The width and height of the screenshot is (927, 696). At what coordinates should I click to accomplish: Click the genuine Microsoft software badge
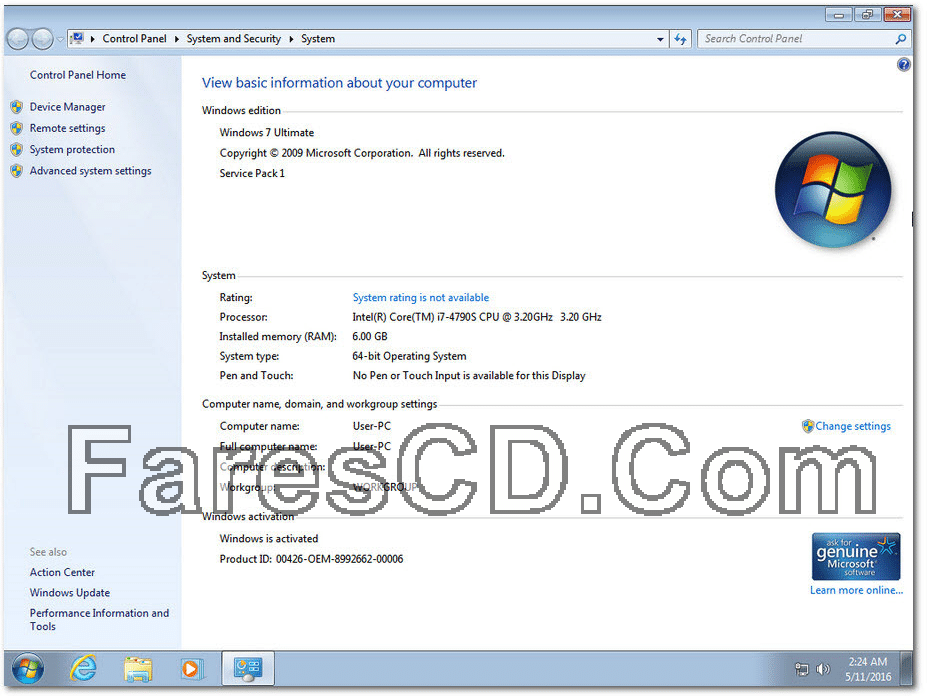[x=855, y=556]
